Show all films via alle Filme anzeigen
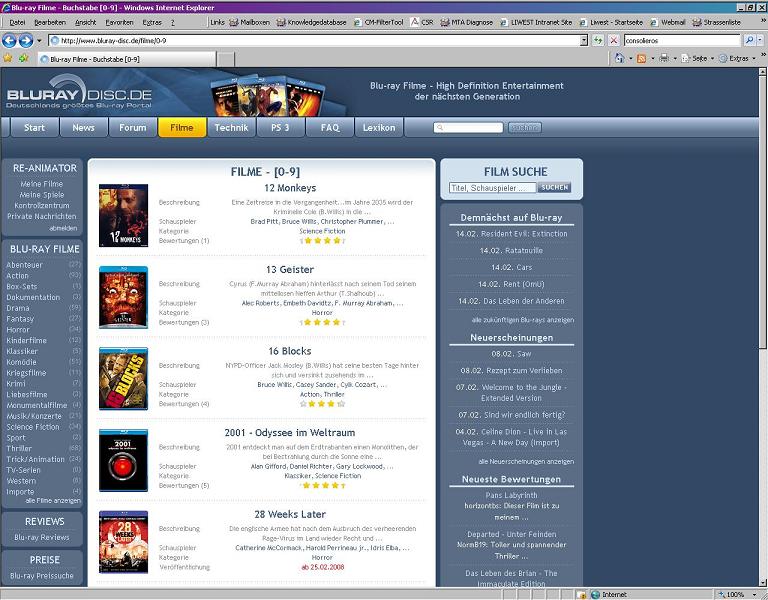The image size is (768, 600). (53, 501)
